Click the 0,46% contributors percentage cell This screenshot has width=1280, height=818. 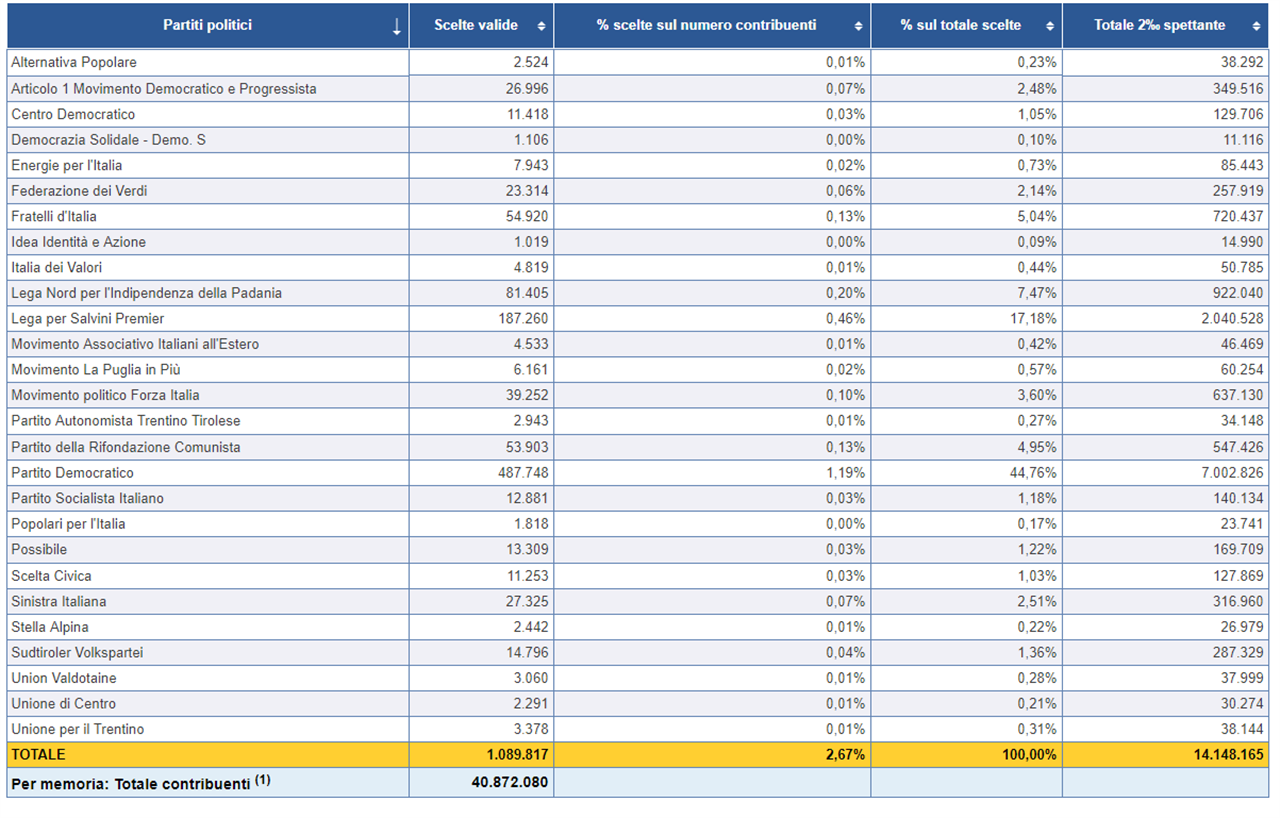[x=846, y=319]
